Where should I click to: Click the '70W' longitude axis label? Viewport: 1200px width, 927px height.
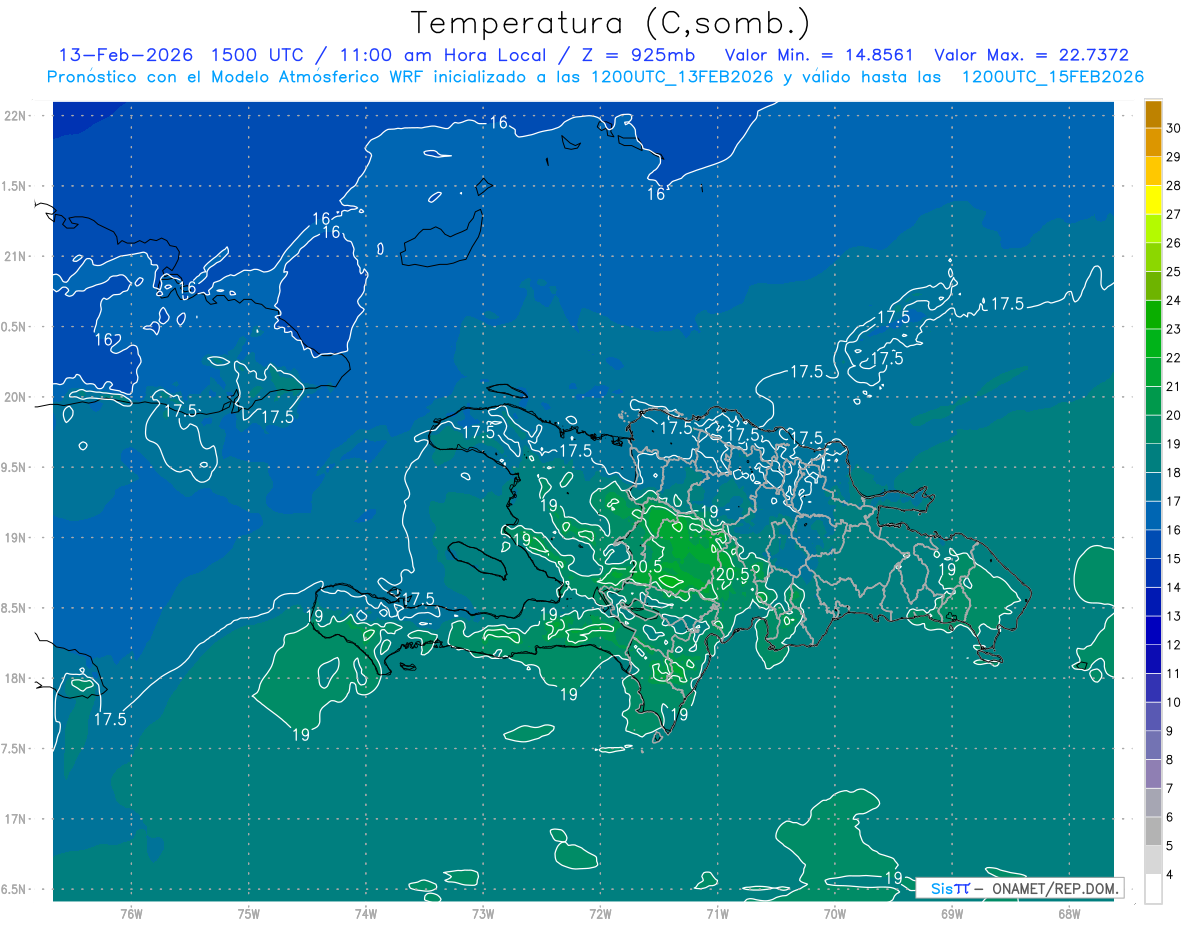(x=835, y=914)
